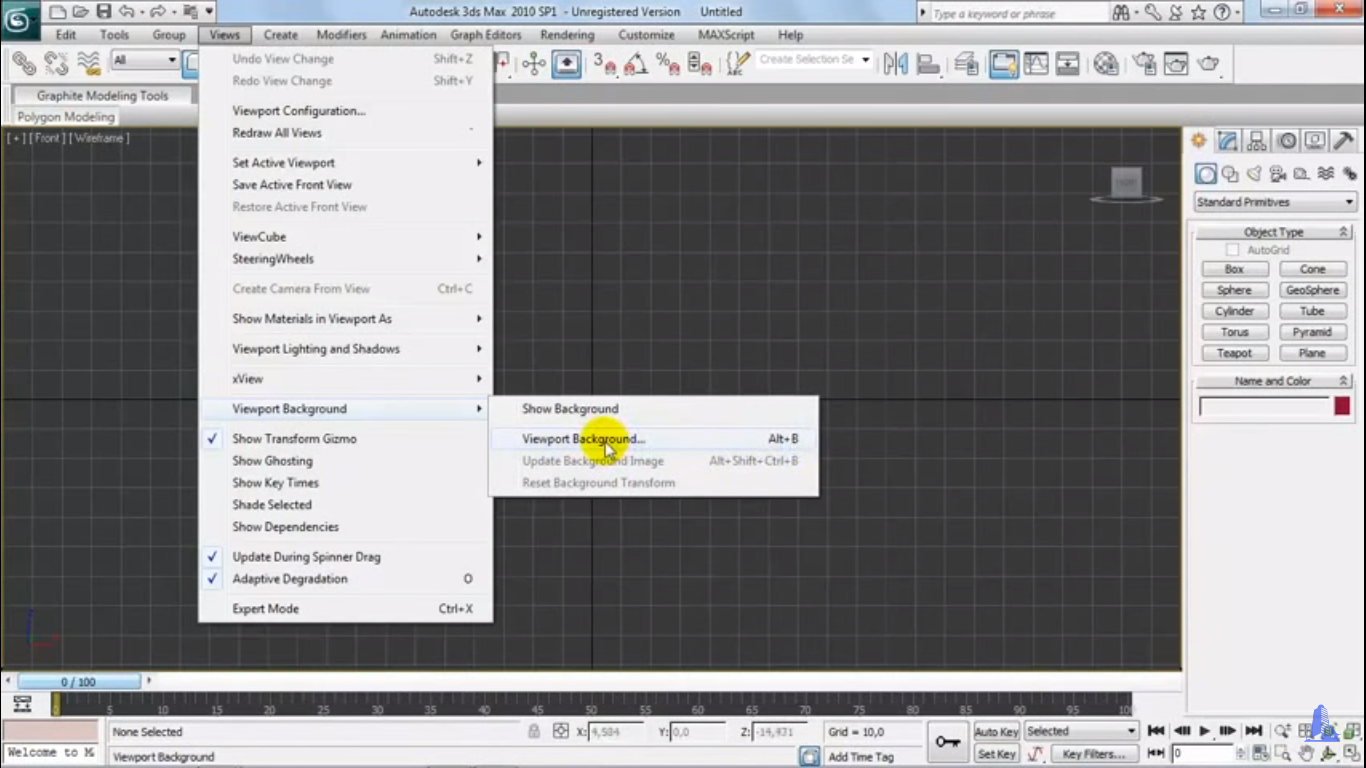Viewport: 1366px width, 768px height.
Task: Toggle the Angle Snap icon
Action: point(635,65)
